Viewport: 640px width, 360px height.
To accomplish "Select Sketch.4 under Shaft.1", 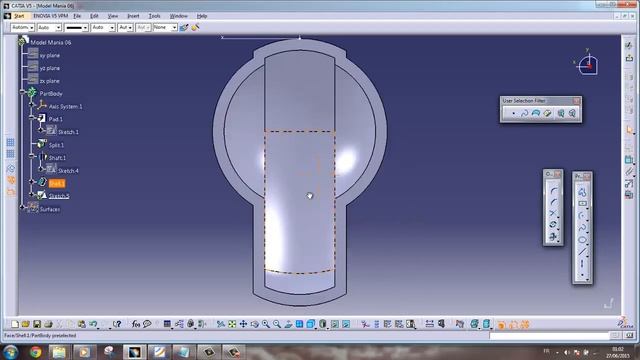I will (68, 171).
